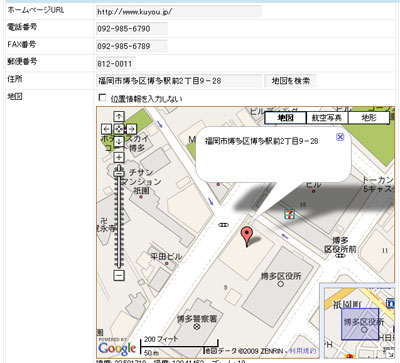The height and width of the screenshot is (363, 400).
Task: Switch map to 地形 view
Action: [368, 118]
